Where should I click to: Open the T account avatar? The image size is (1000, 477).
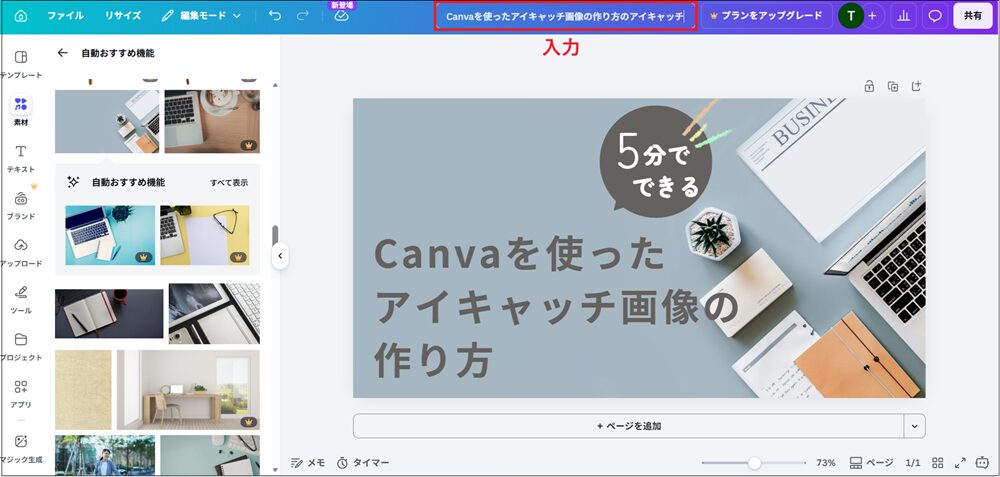850,16
